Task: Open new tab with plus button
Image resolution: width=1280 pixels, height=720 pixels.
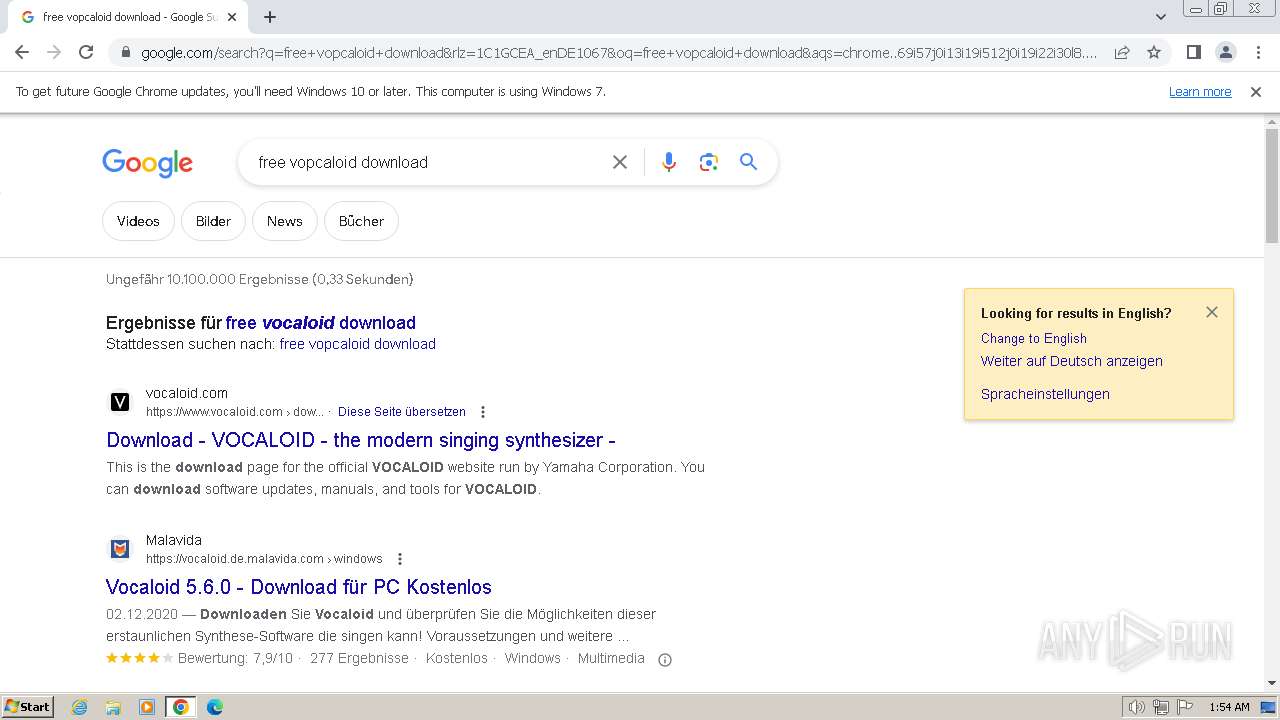Action: (x=270, y=17)
